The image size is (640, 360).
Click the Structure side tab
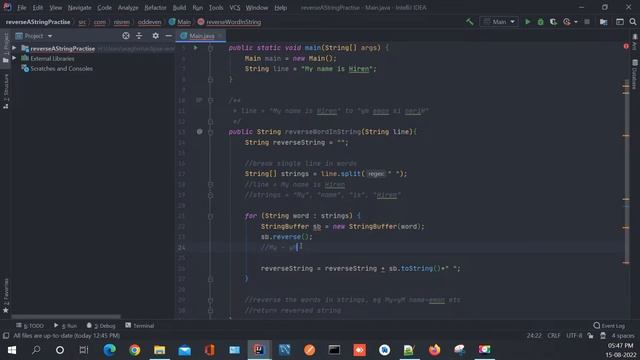6,91
